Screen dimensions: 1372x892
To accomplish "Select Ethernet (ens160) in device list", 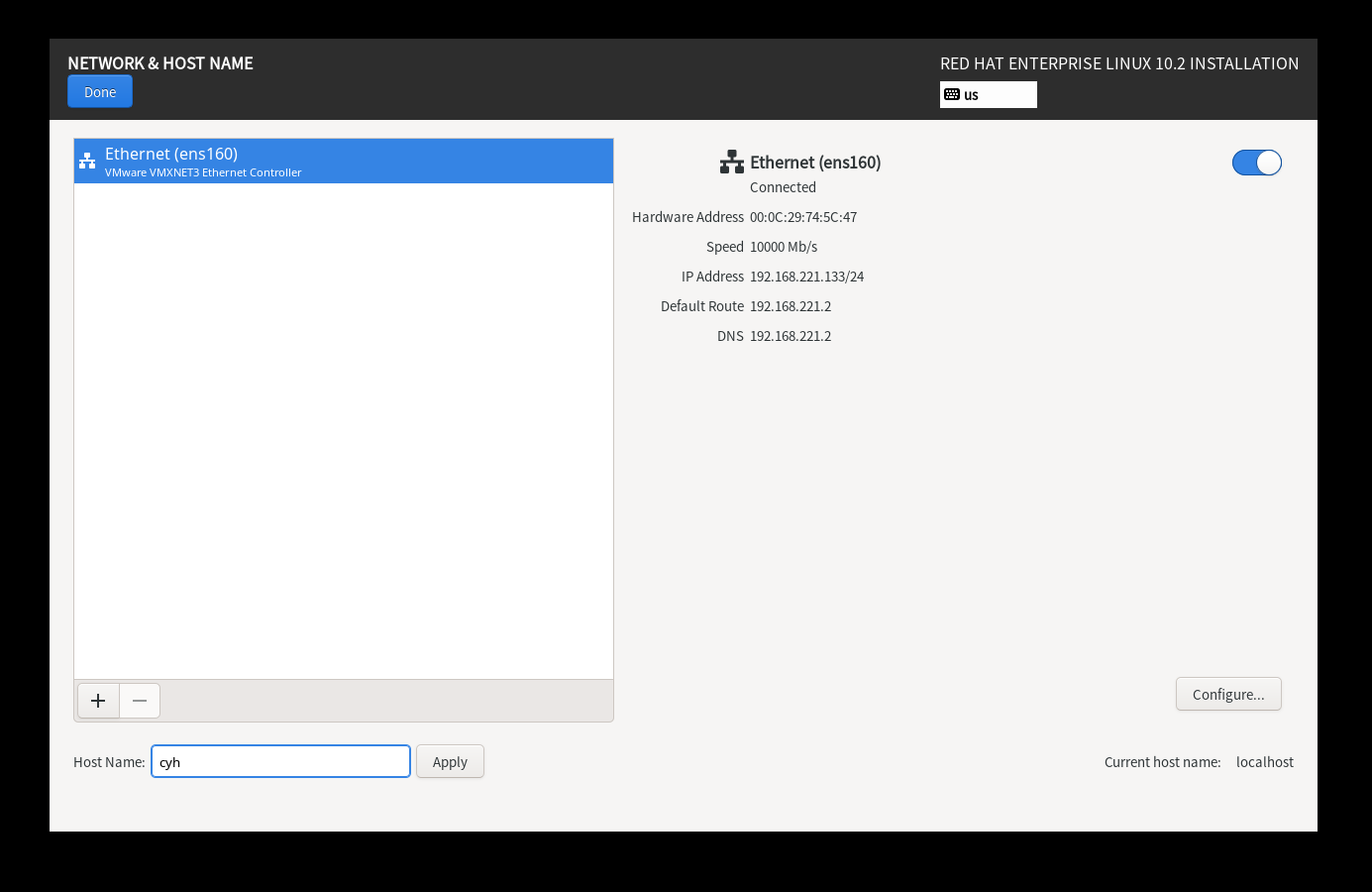I will [344, 162].
